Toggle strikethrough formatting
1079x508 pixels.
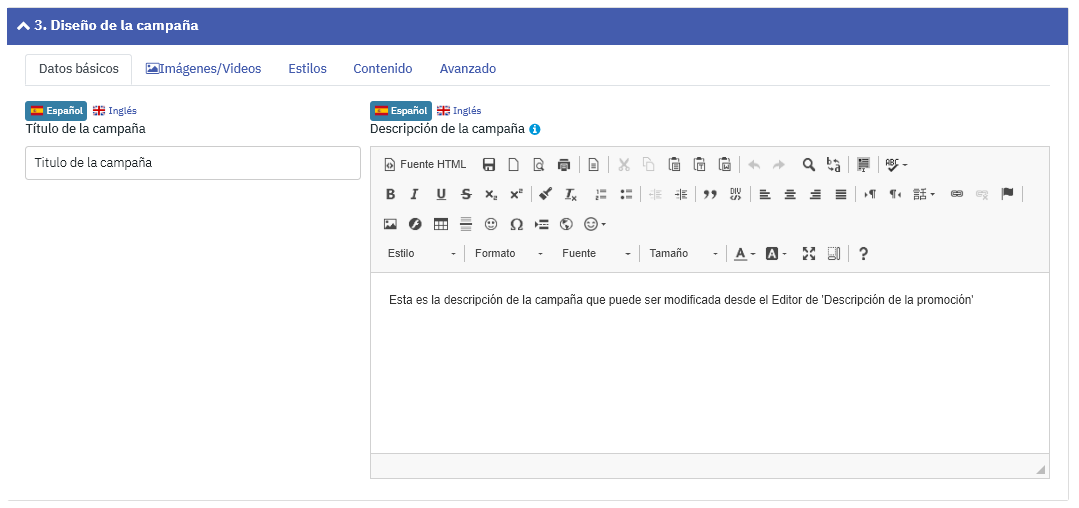point(466,194)
